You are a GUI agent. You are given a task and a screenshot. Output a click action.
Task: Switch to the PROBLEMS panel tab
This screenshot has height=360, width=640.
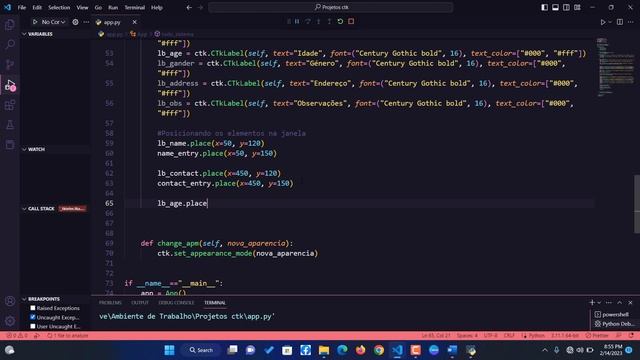110,302
